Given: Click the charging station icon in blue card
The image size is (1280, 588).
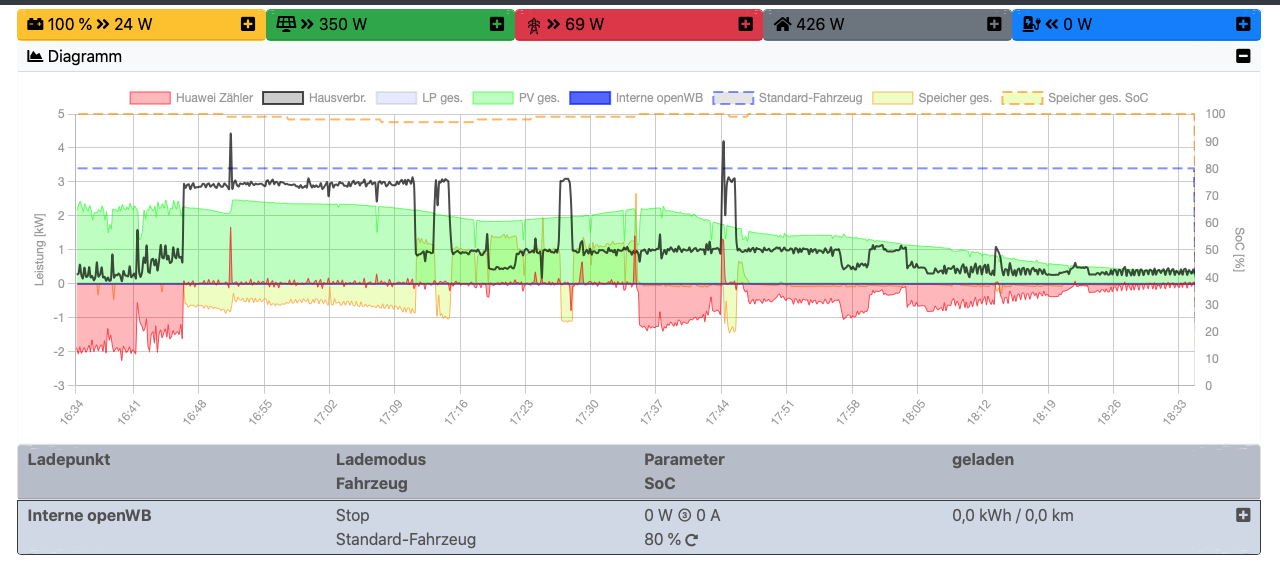Looking at the screenshot, I should point(1032,24).
